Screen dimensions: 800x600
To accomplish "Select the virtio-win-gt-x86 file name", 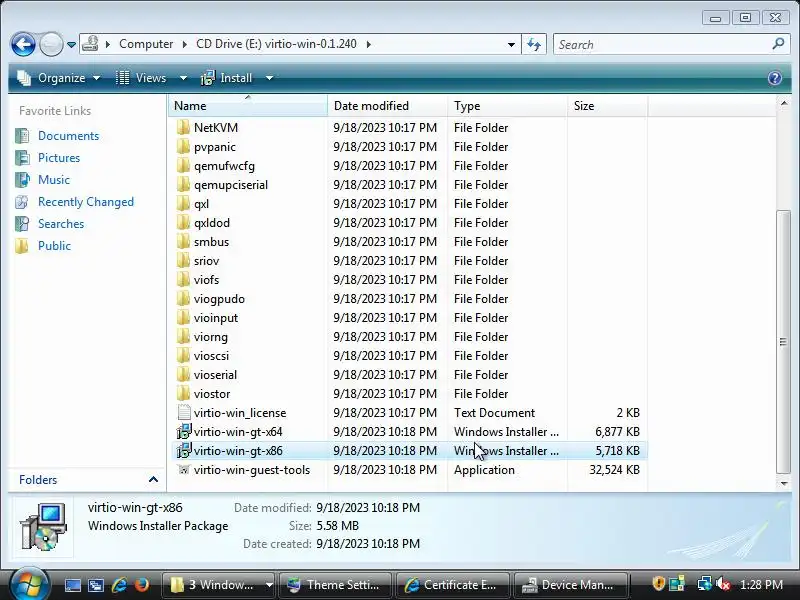I will pyautogui.click(x=238, y=451).
